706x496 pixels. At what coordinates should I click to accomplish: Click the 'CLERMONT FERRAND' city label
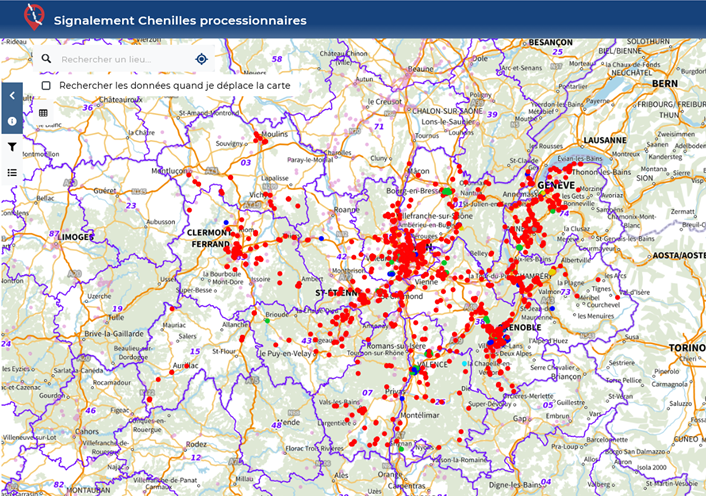pyautogui.click(x=209, y=239)
